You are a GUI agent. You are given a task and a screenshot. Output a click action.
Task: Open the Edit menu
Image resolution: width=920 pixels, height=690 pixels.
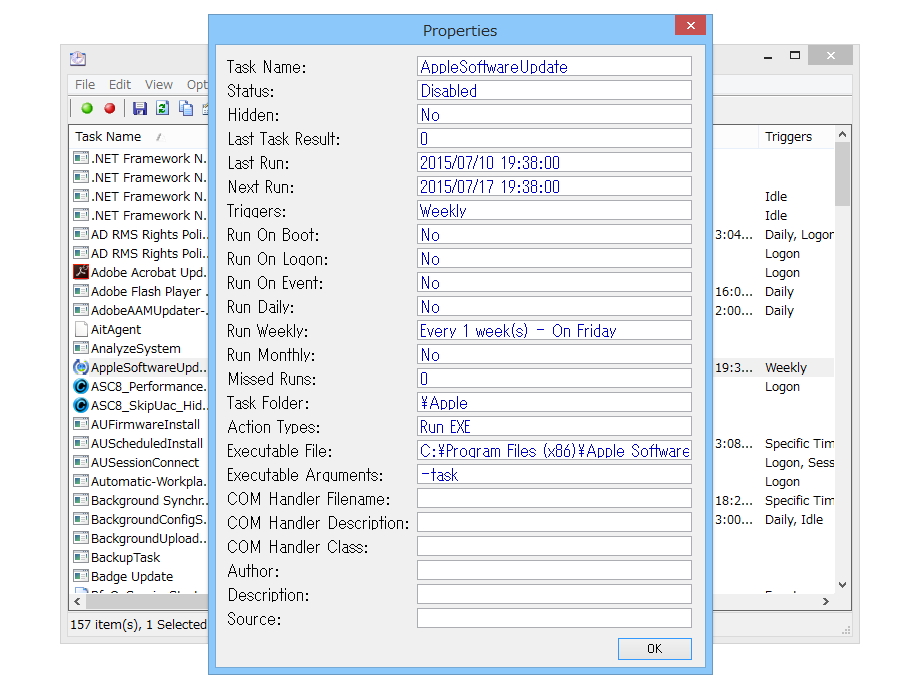tap(120, 84)
